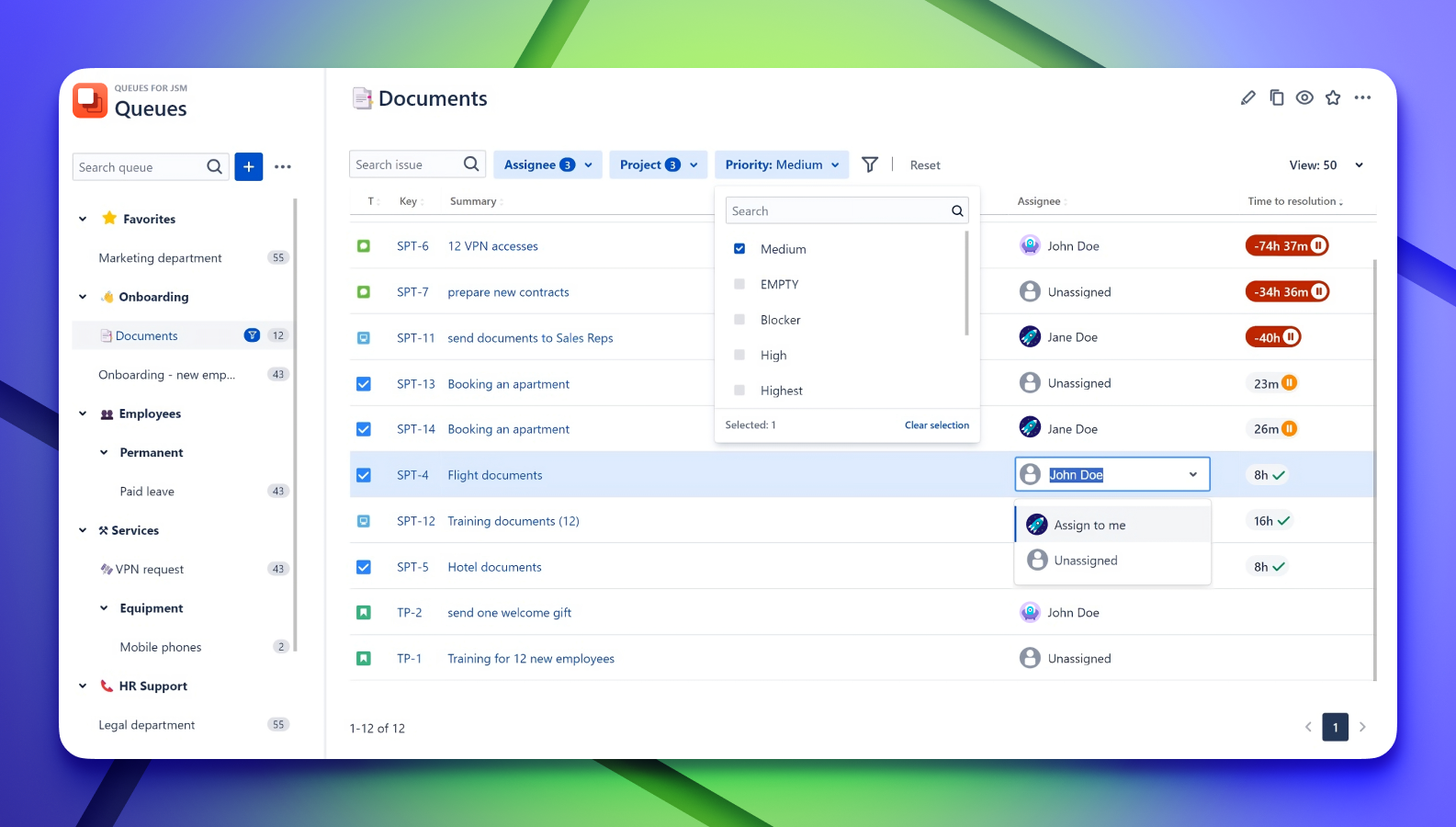Choose Unassigned in assignee dropdown list

(1086, 561)
